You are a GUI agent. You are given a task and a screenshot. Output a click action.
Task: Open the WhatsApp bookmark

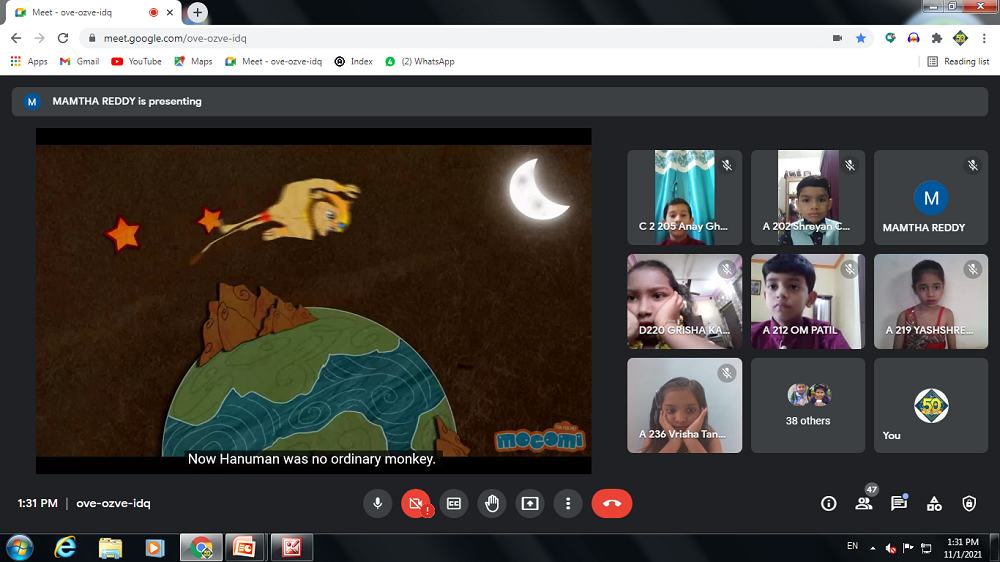pyautogui.click(x=420, y=61)
